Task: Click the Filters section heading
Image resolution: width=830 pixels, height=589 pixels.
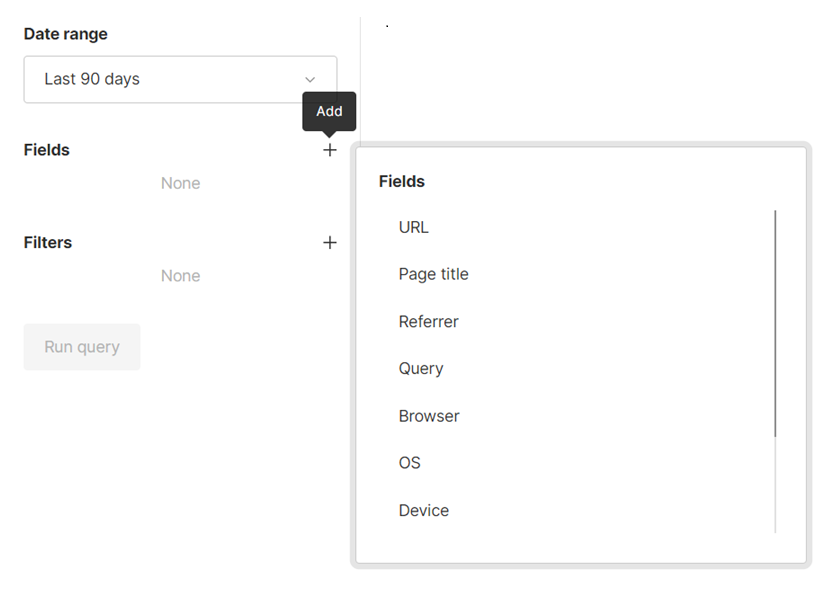Action: [48, 243]
